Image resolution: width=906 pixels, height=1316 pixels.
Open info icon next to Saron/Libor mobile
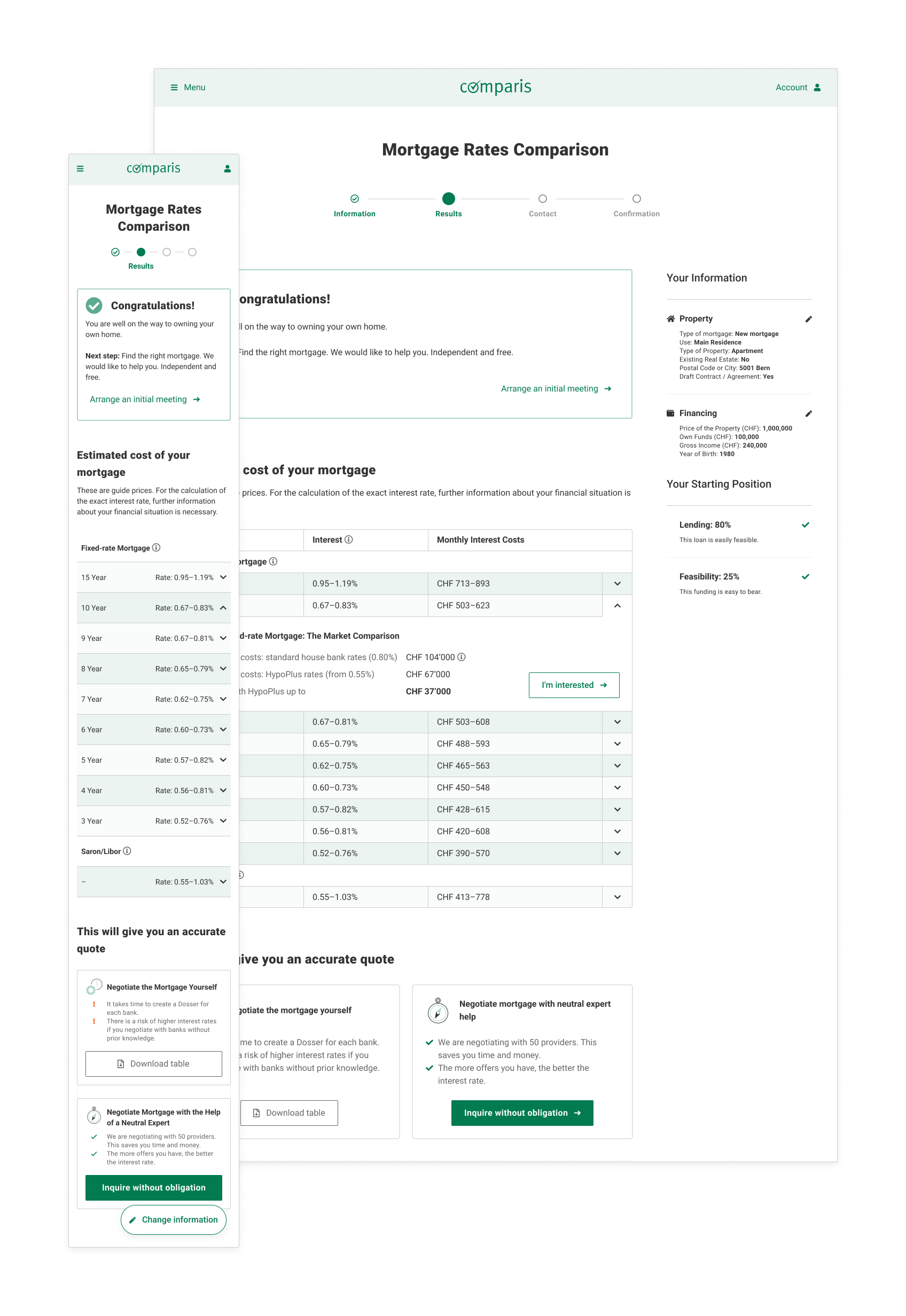pos(127,851)
